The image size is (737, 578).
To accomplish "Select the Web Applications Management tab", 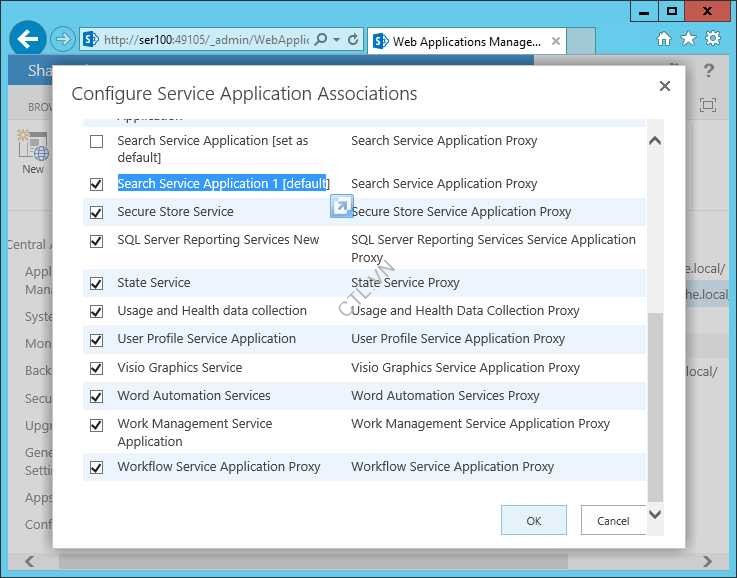I will tap(467, 41).
